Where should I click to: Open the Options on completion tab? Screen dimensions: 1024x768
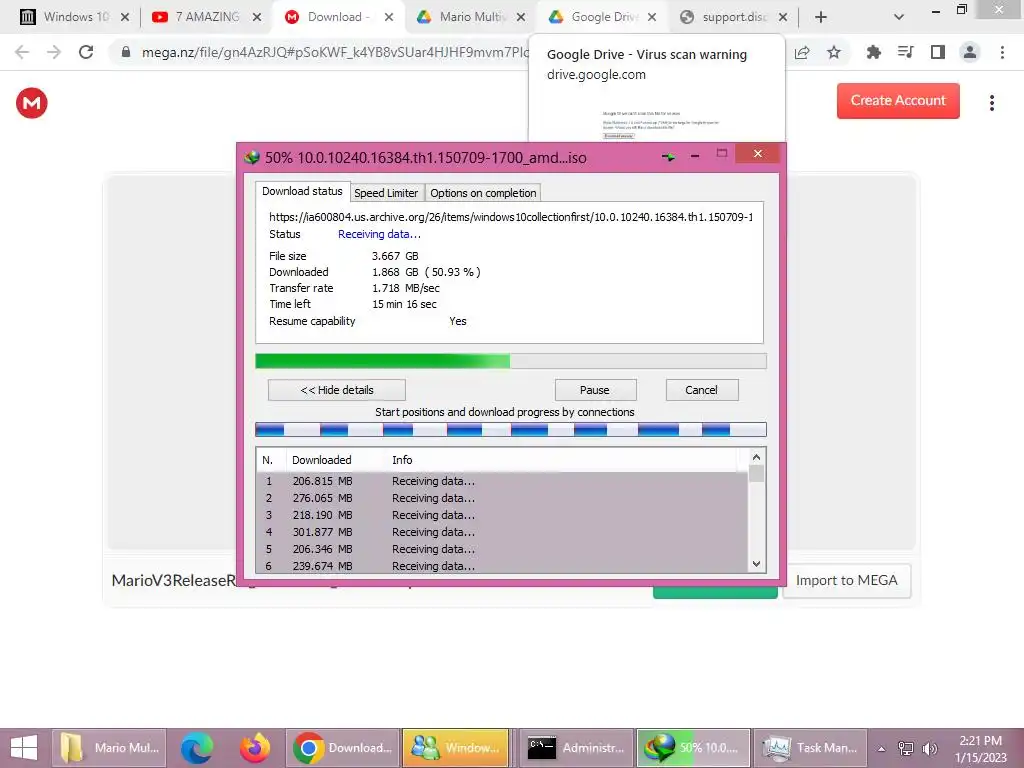(x=483, y=193)
